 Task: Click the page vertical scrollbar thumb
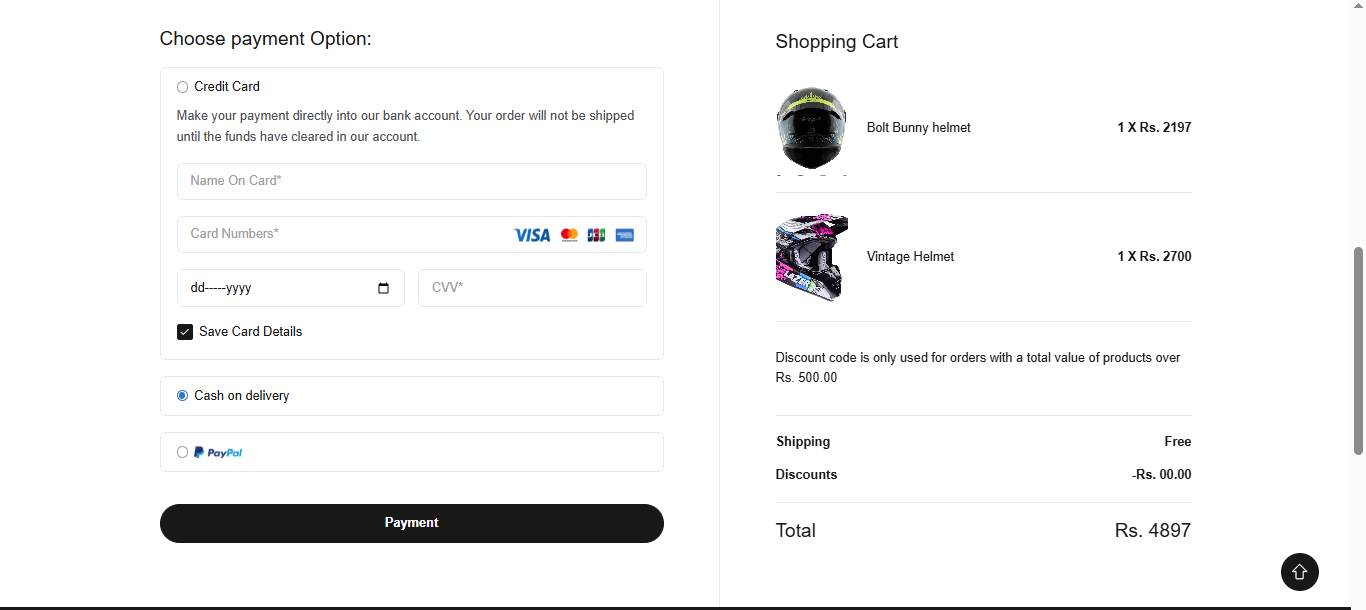(x=1358, y=350)
